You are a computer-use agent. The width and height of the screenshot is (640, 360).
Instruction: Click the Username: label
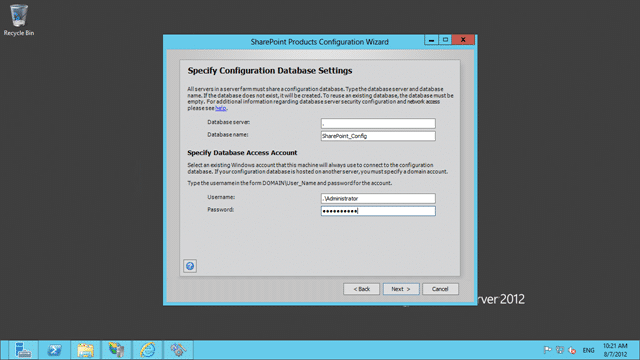221,197
